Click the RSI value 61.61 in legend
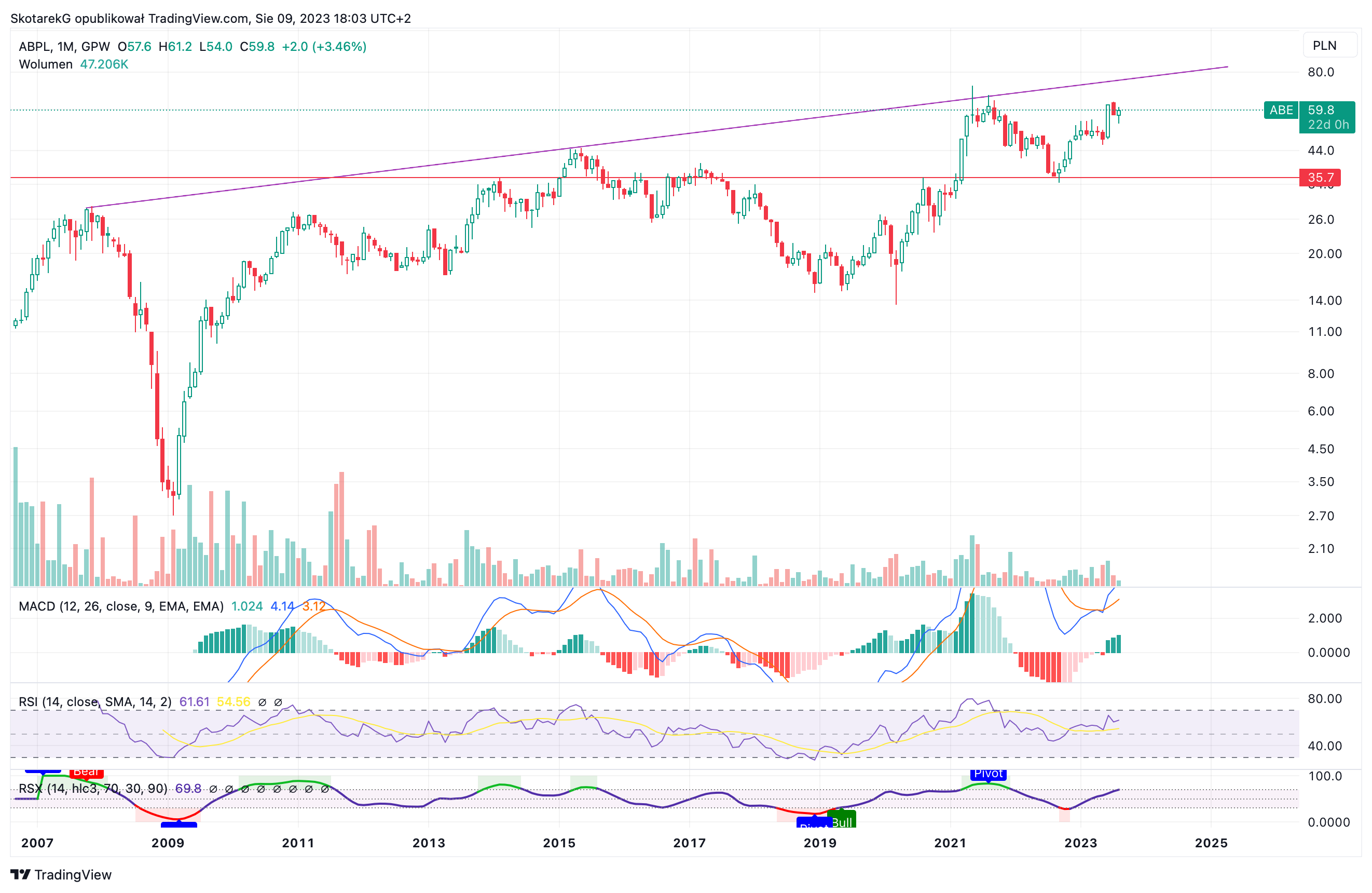The image size is (1372, 893). click(x=194, y=701)
